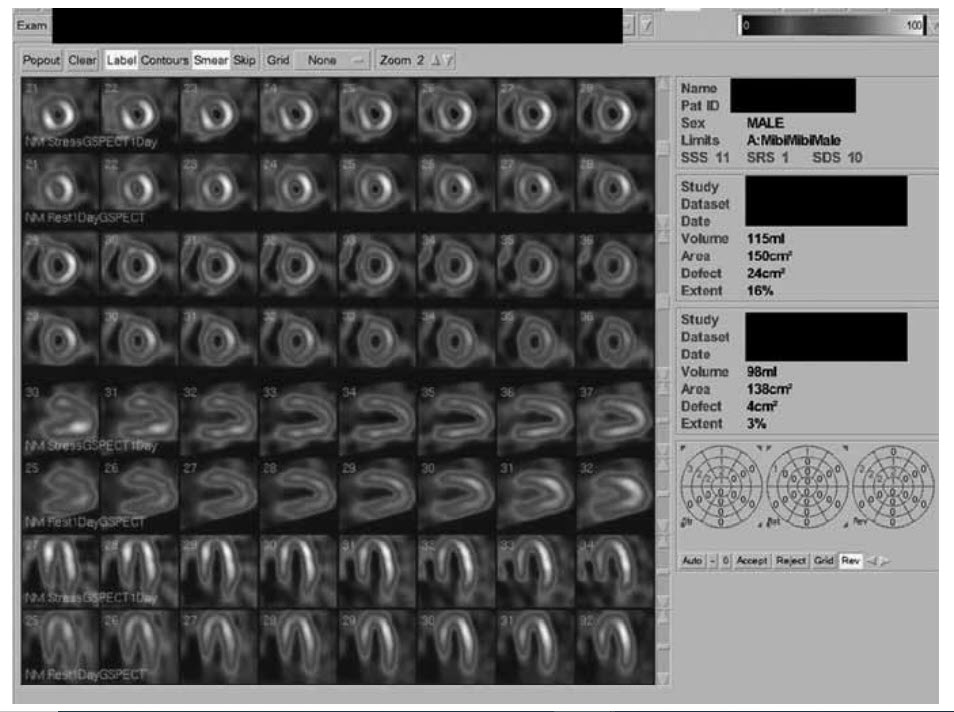Click the Accept button below the polar maps
This screenshot has width=954, height=712.
point(752,561)
